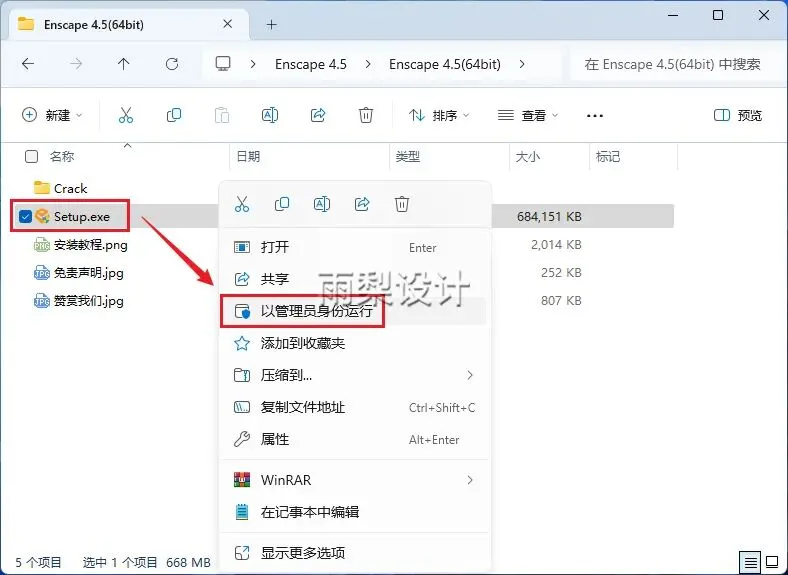Screen dimensions: 788x575
Task: Select the 安装教程.png file
Action: (90, 245)
